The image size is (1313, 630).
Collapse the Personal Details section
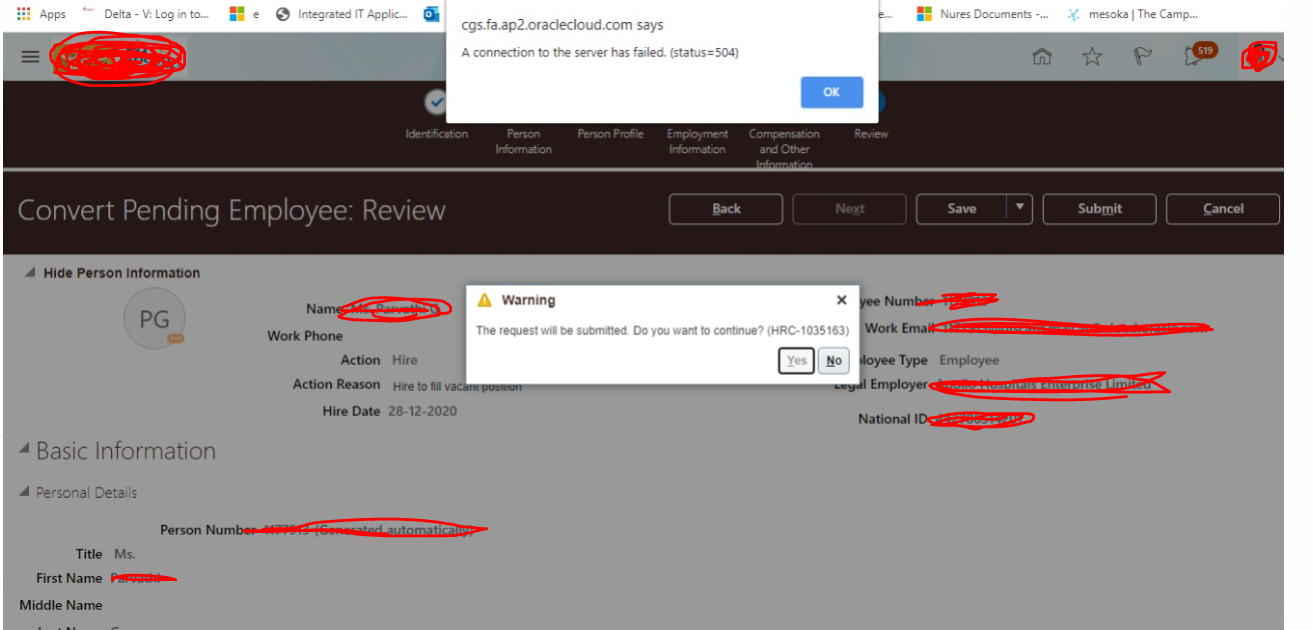[x=22, y=492]
